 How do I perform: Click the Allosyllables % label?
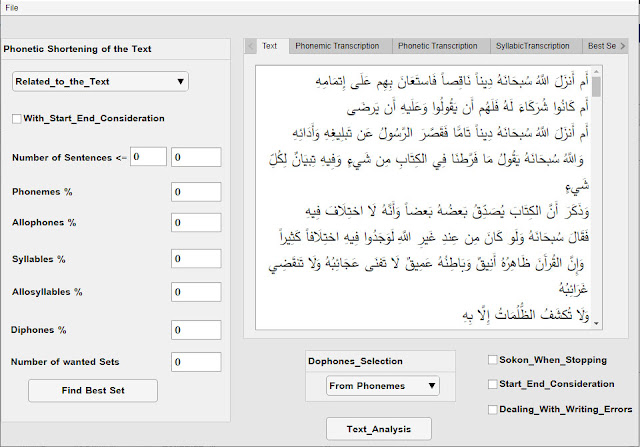[47, 292]
